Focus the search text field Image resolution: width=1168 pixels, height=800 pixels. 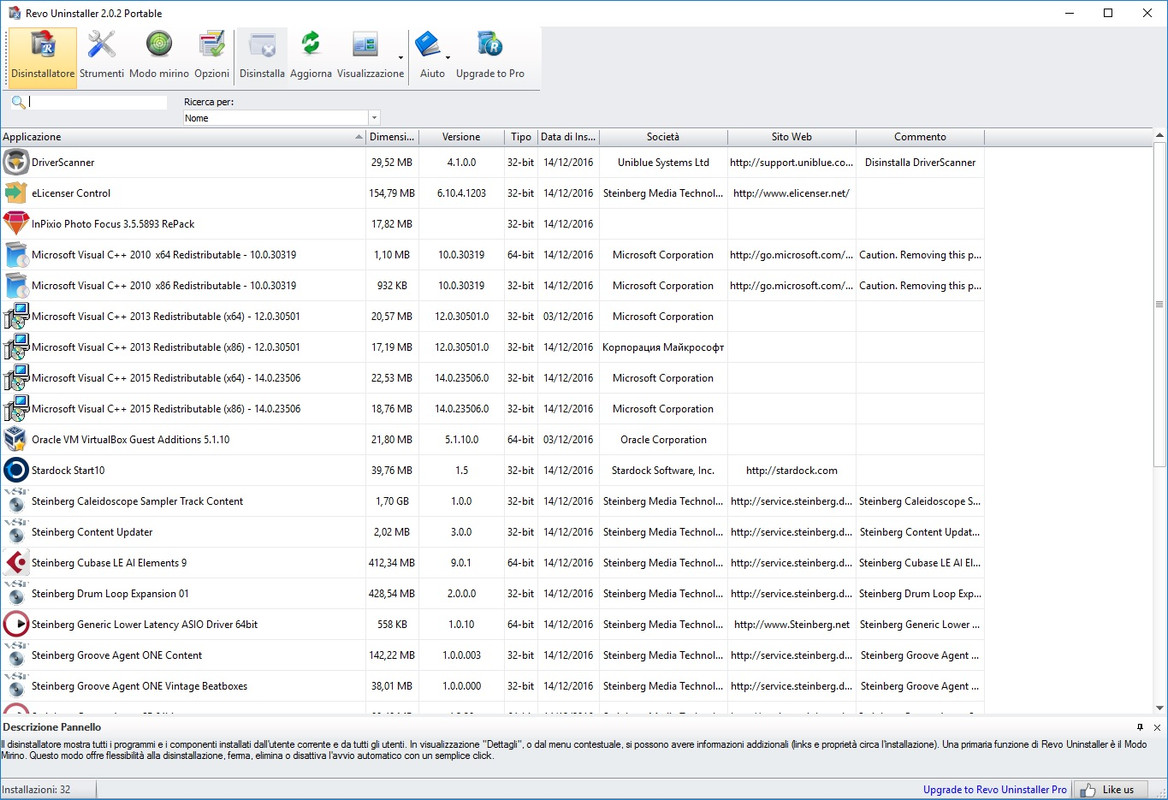tap(98, 102)
